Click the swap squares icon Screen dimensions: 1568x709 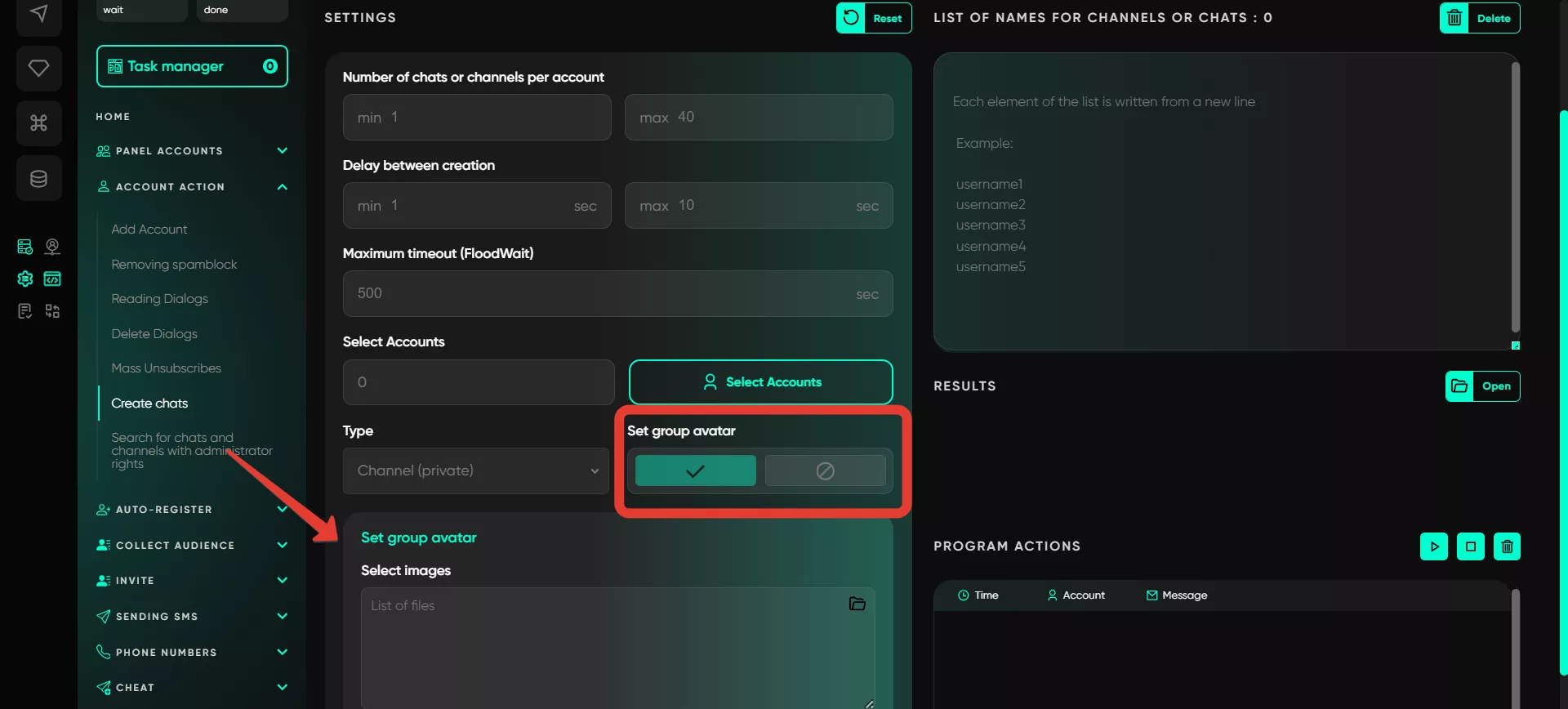coord(52,311)
